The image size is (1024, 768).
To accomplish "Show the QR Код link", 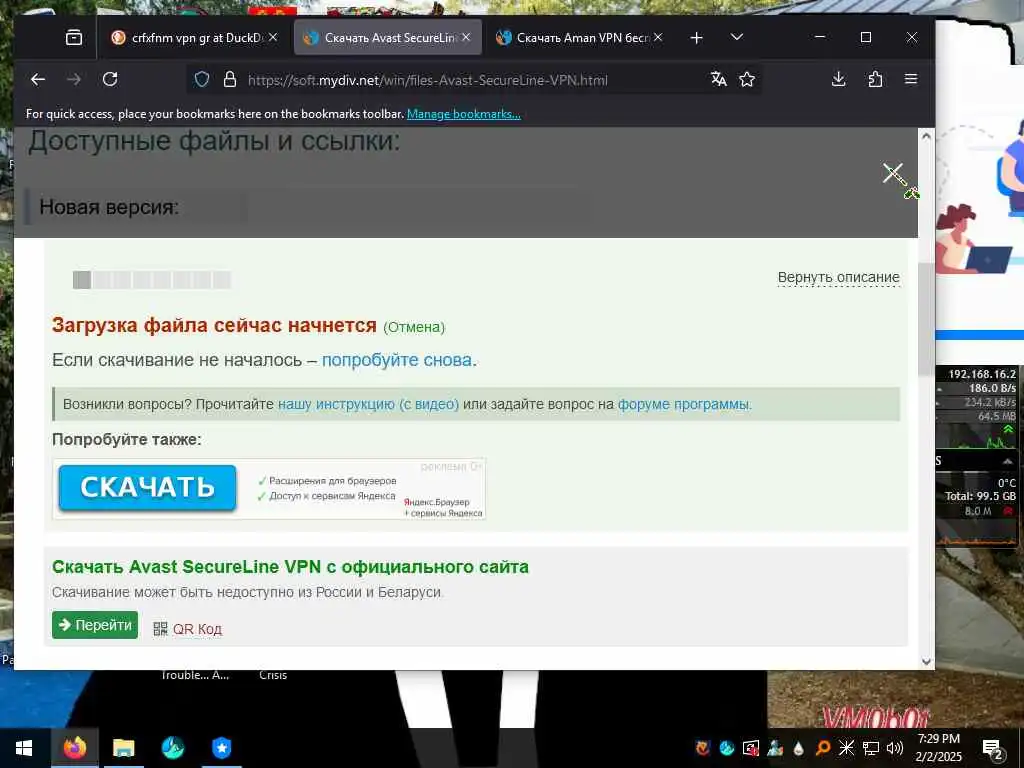I will click(197, 629).
